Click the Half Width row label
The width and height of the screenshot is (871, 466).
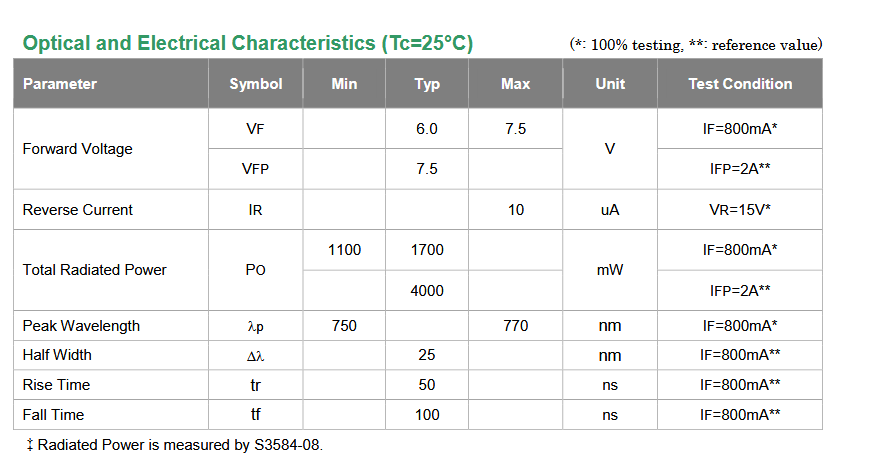57,355
